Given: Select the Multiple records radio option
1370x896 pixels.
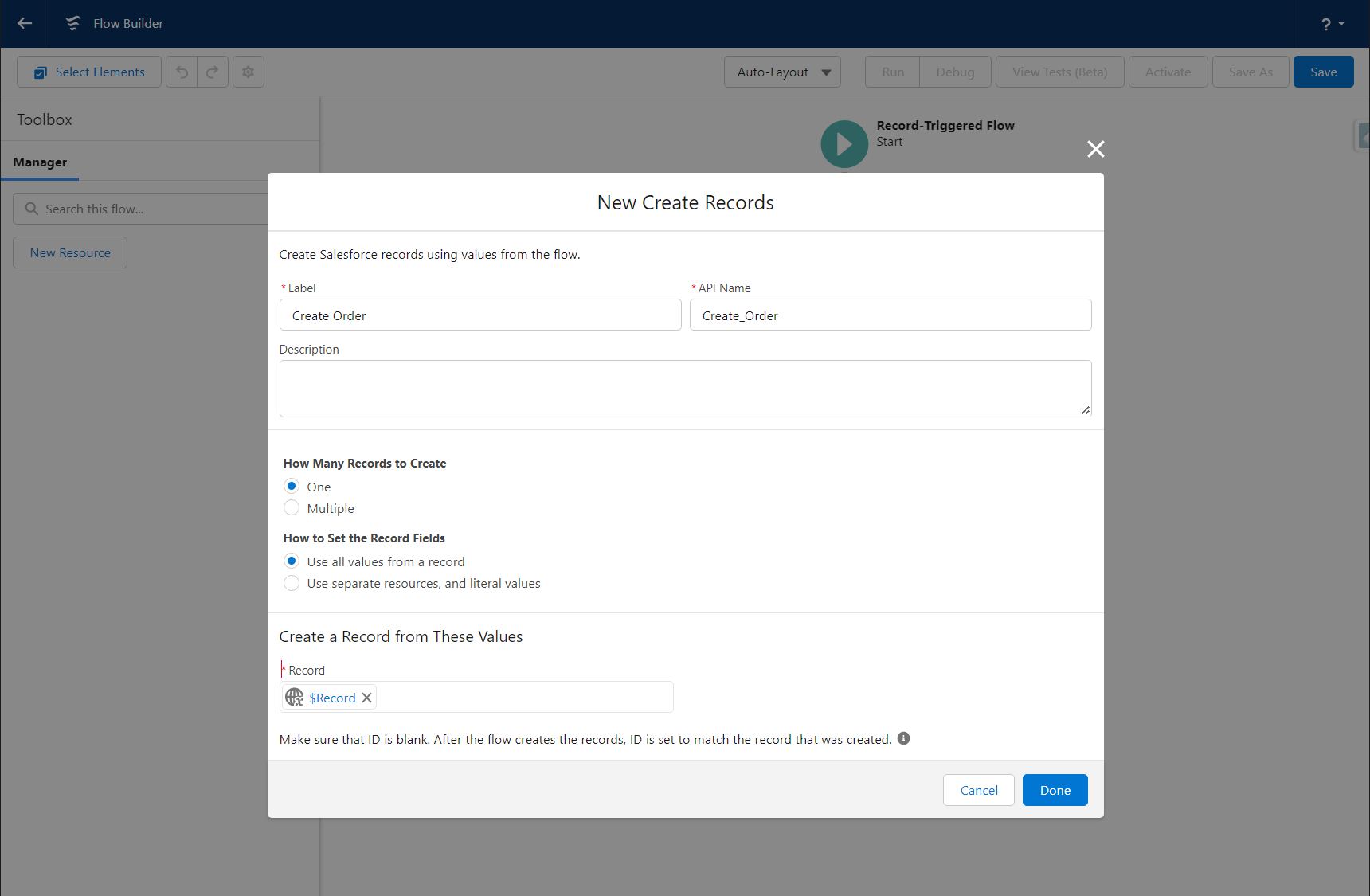Looking at the screenshot, I should [x=292, y=507].
